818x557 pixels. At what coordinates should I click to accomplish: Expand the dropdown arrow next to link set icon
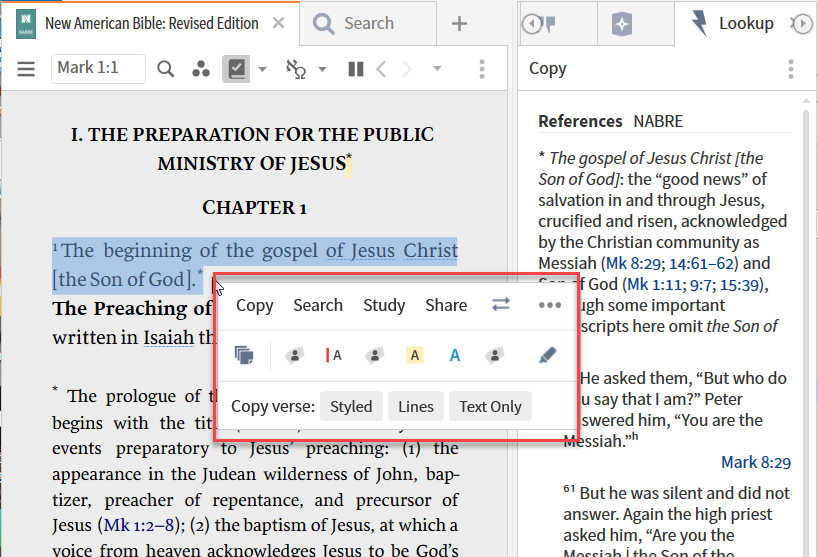pyautogui.click(x=322, y=69)
